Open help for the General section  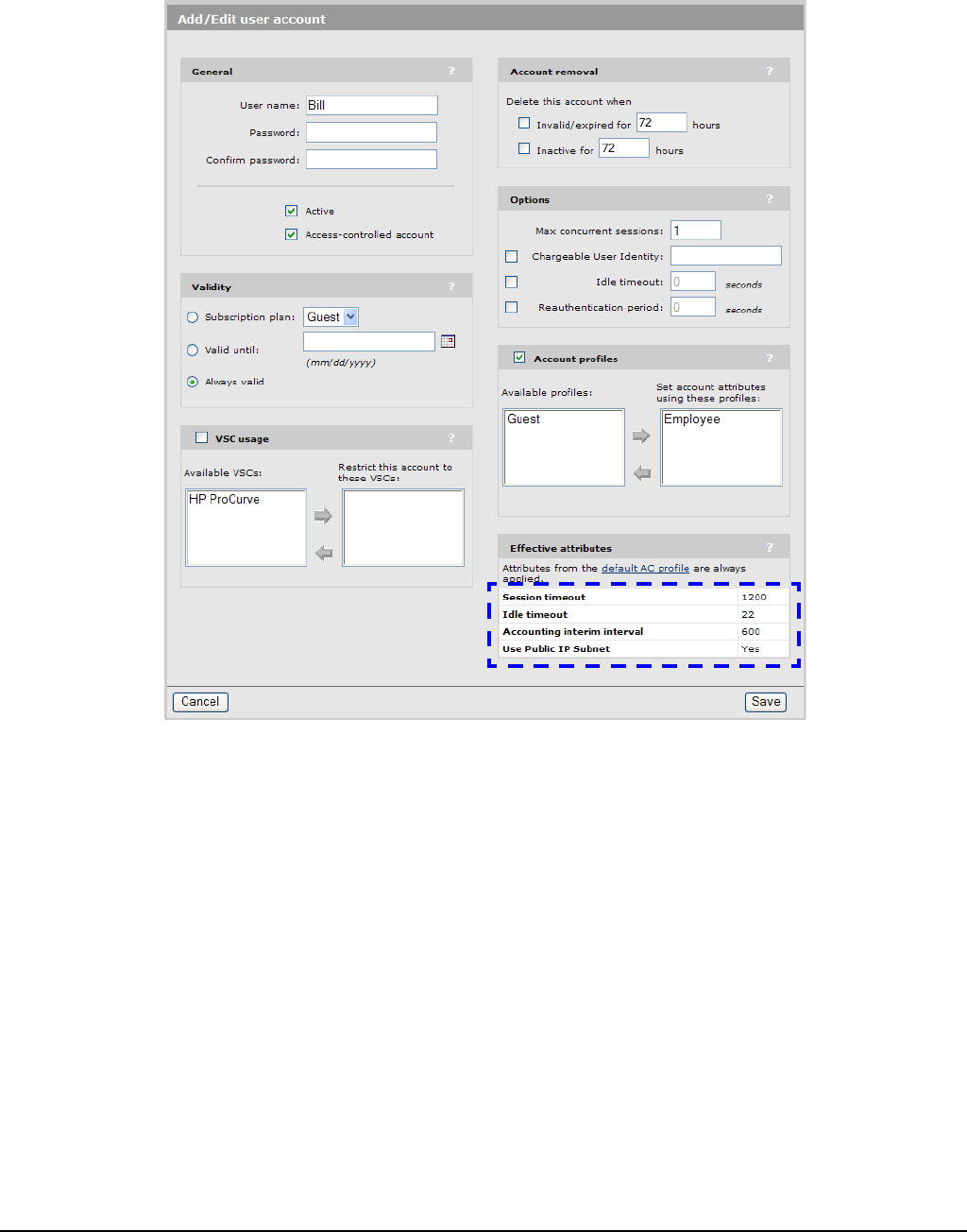coord(451,71)
